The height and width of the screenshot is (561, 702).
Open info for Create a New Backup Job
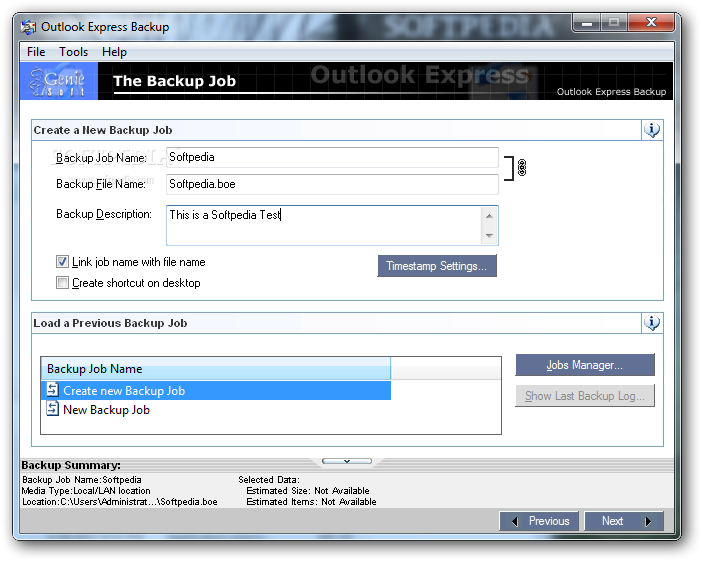click(x=652, y=130)
